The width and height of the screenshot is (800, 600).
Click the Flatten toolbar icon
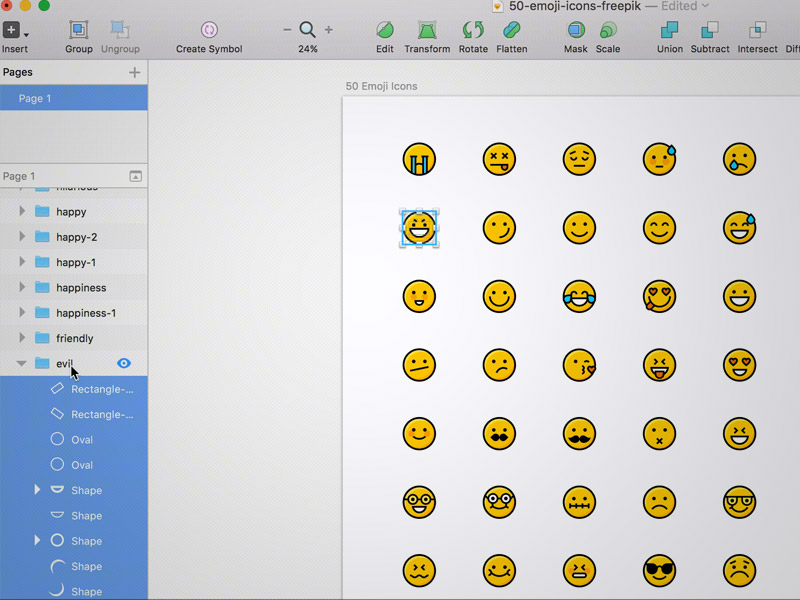click(511, 30)
